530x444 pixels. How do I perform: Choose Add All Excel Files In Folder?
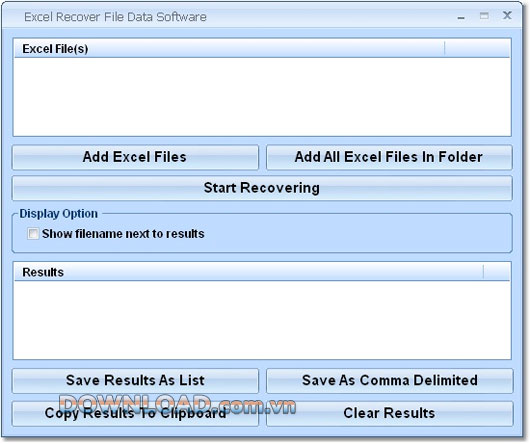(389, 157)
